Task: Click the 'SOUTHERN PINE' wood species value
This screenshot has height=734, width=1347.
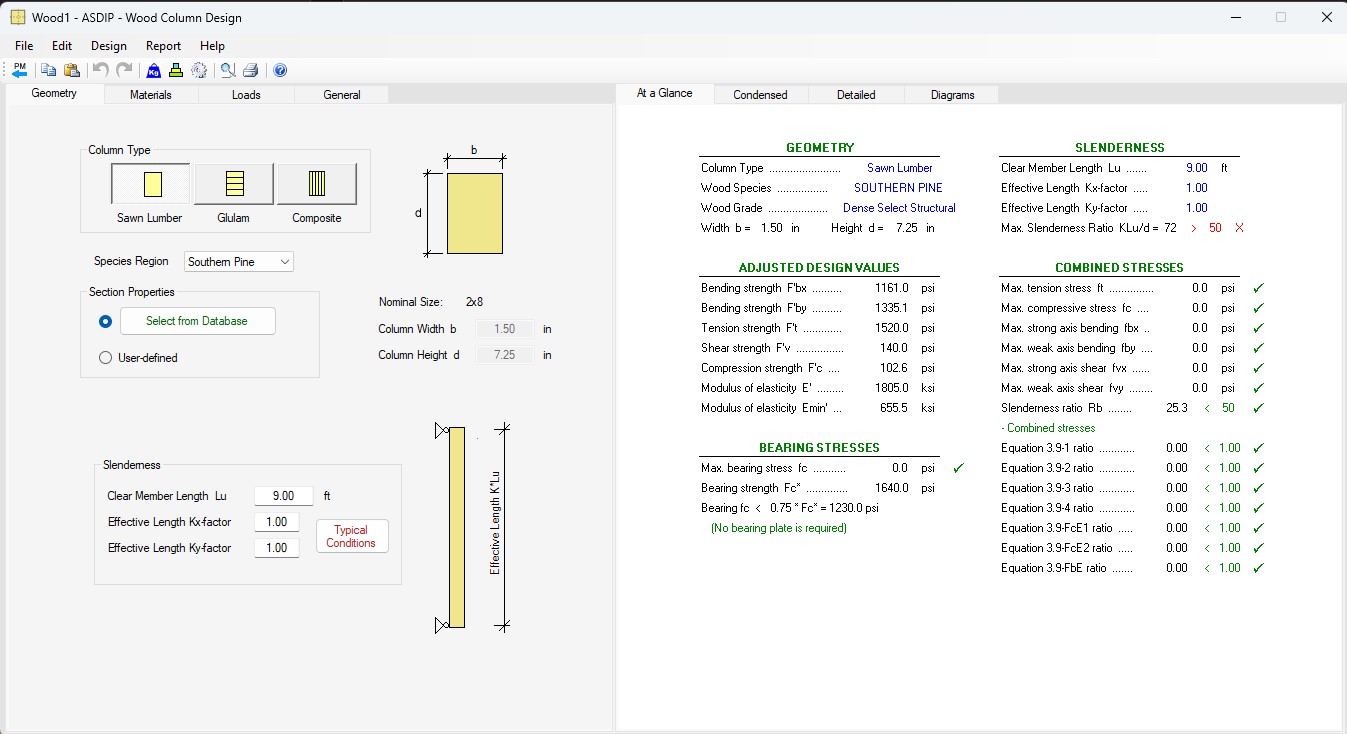Action: tap(898, 188)
